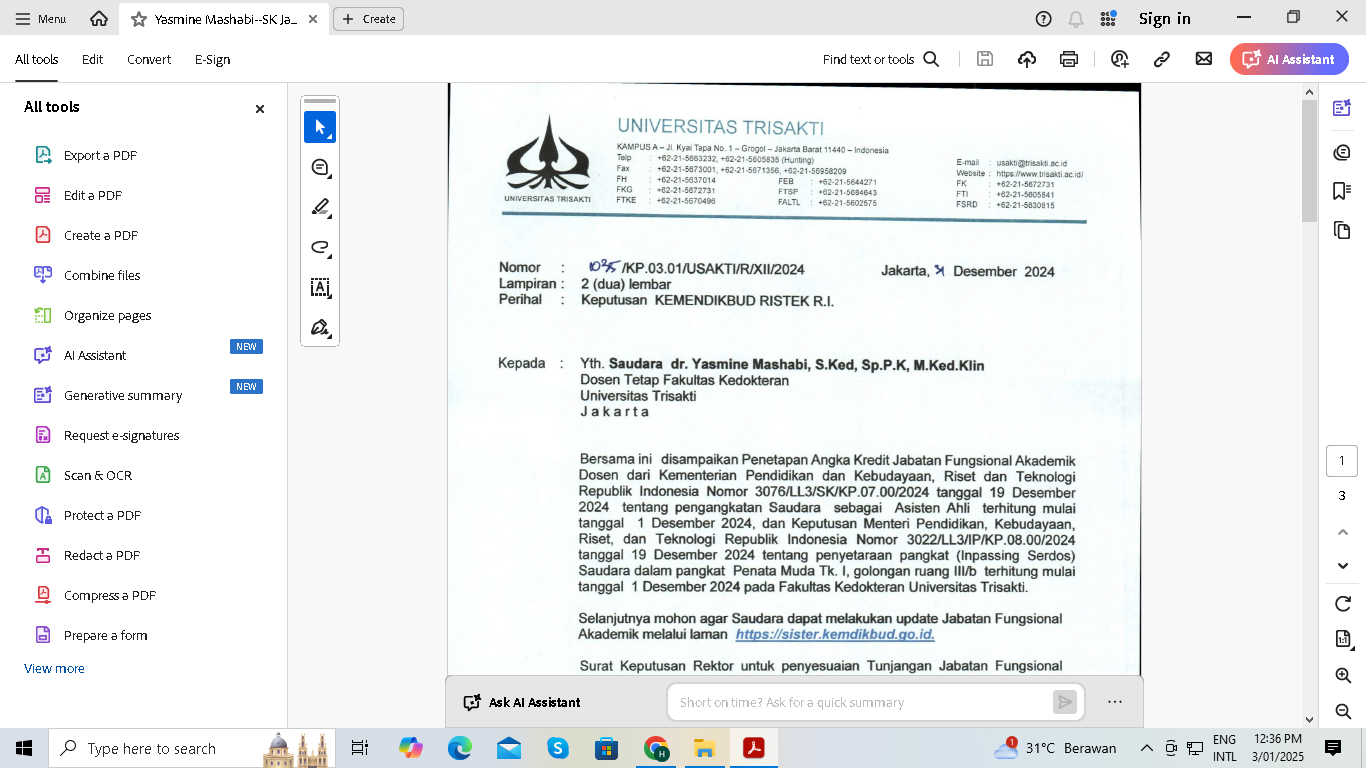1366x768 pixels.
Task: Close the Yasmine Mashabi document tab
Action: pos(313,19)
